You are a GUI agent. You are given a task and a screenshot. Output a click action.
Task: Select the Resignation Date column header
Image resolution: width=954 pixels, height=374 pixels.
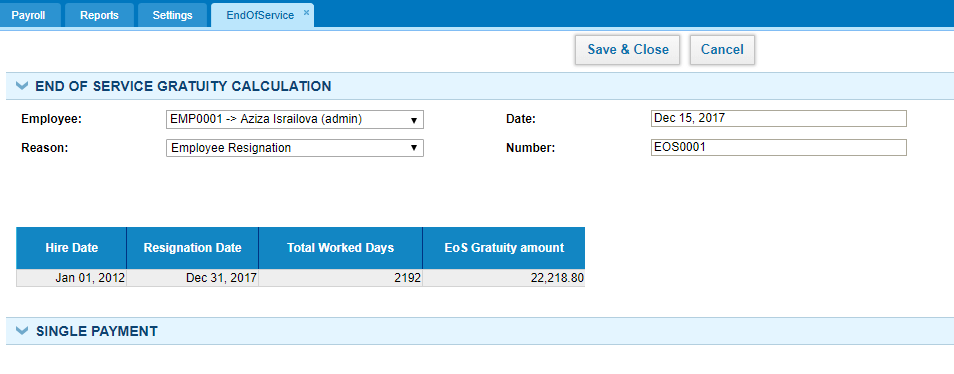tap(192, 248)
